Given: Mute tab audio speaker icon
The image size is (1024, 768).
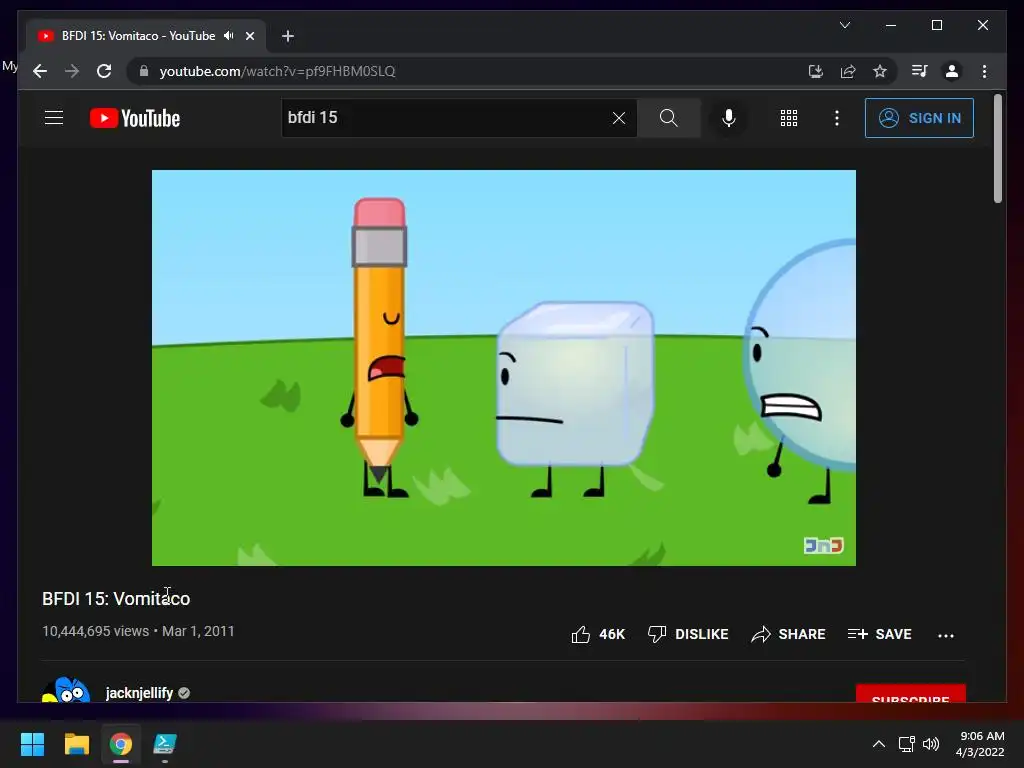Looking at the screenshot, I should [228, 36].
